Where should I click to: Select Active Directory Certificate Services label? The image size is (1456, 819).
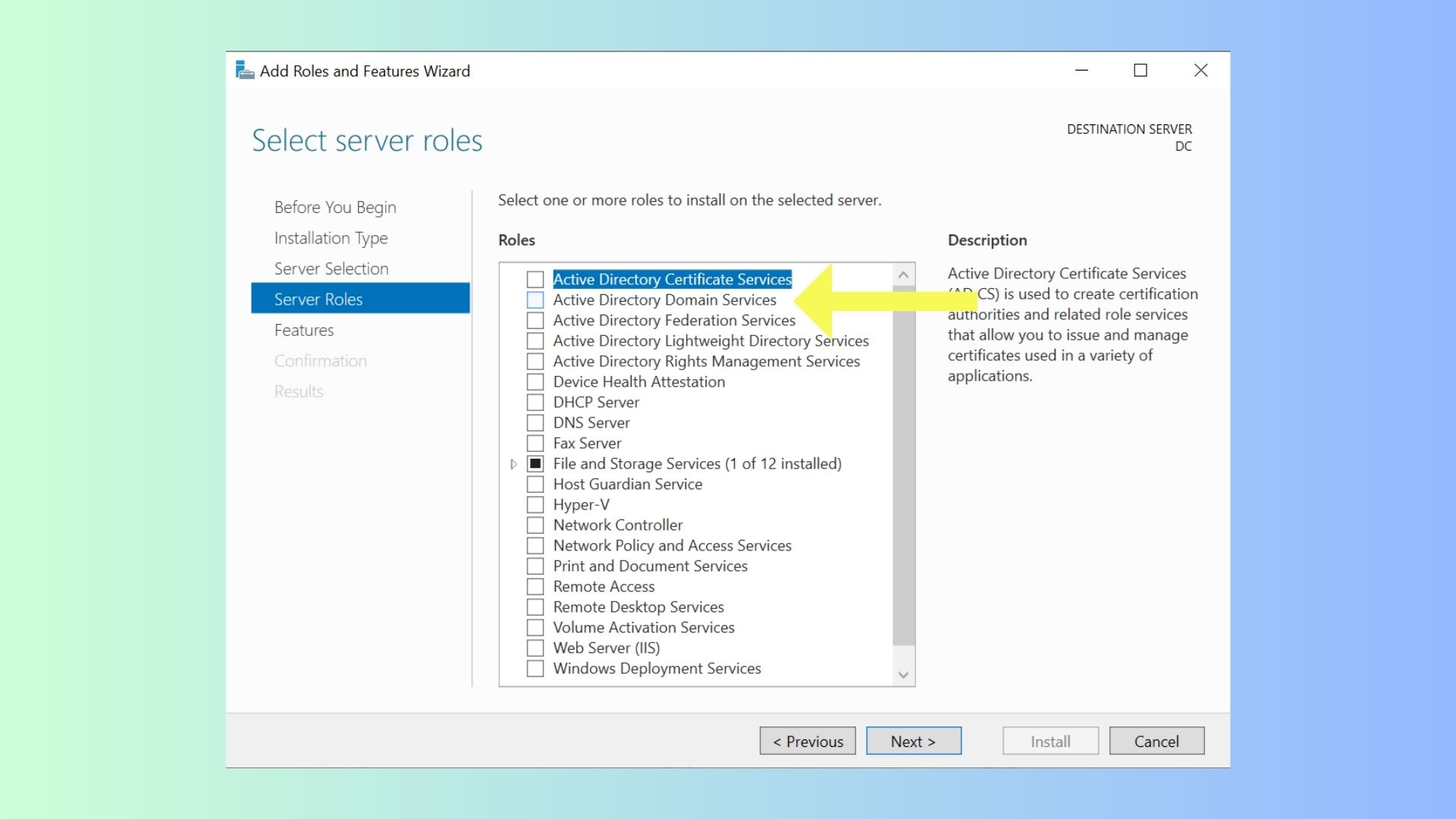click(x=672, y=279)
